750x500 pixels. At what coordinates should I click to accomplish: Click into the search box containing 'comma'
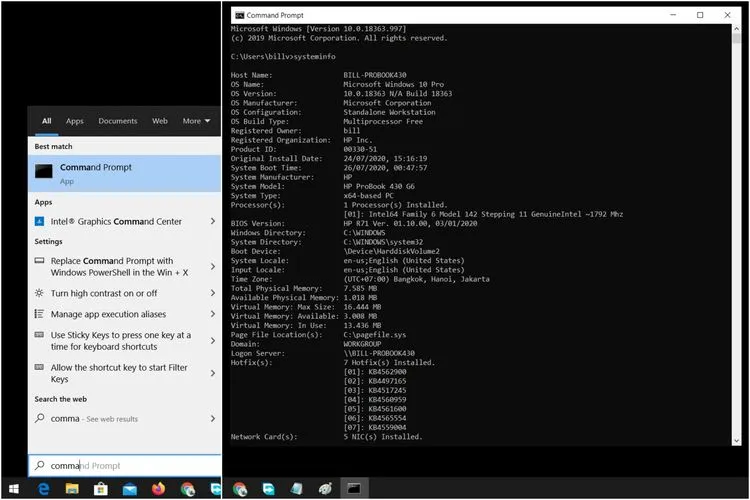tap(124, 465)
